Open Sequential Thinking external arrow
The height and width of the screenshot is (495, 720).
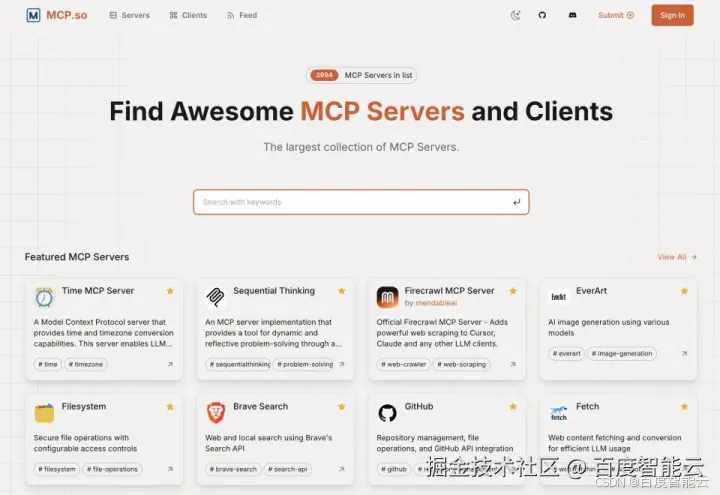click(x=342, y=364)
